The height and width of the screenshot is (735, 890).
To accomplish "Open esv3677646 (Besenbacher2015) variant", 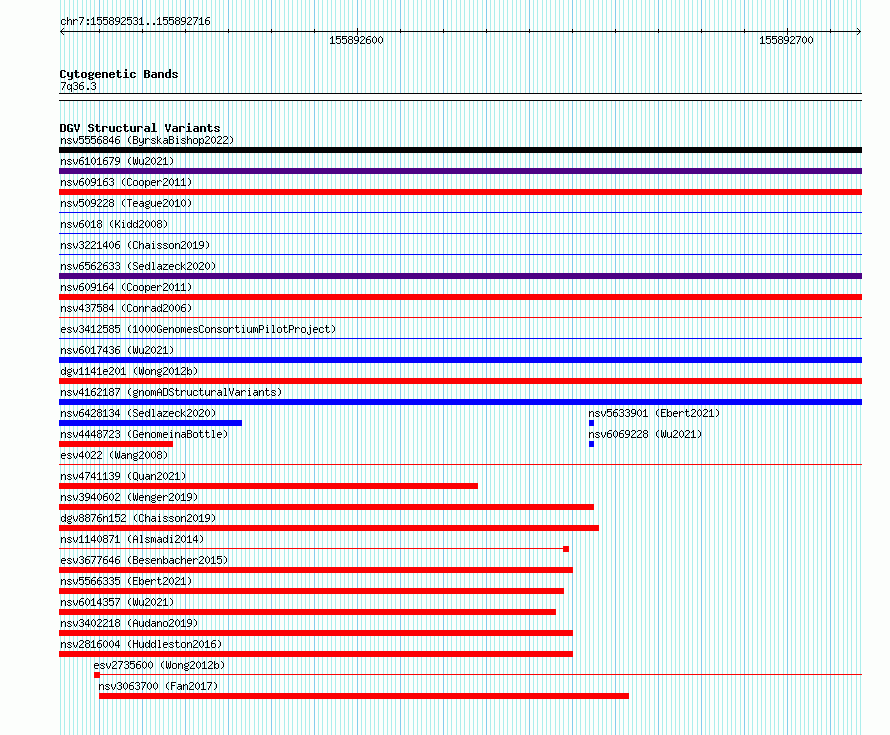I will tap(144, 560).
